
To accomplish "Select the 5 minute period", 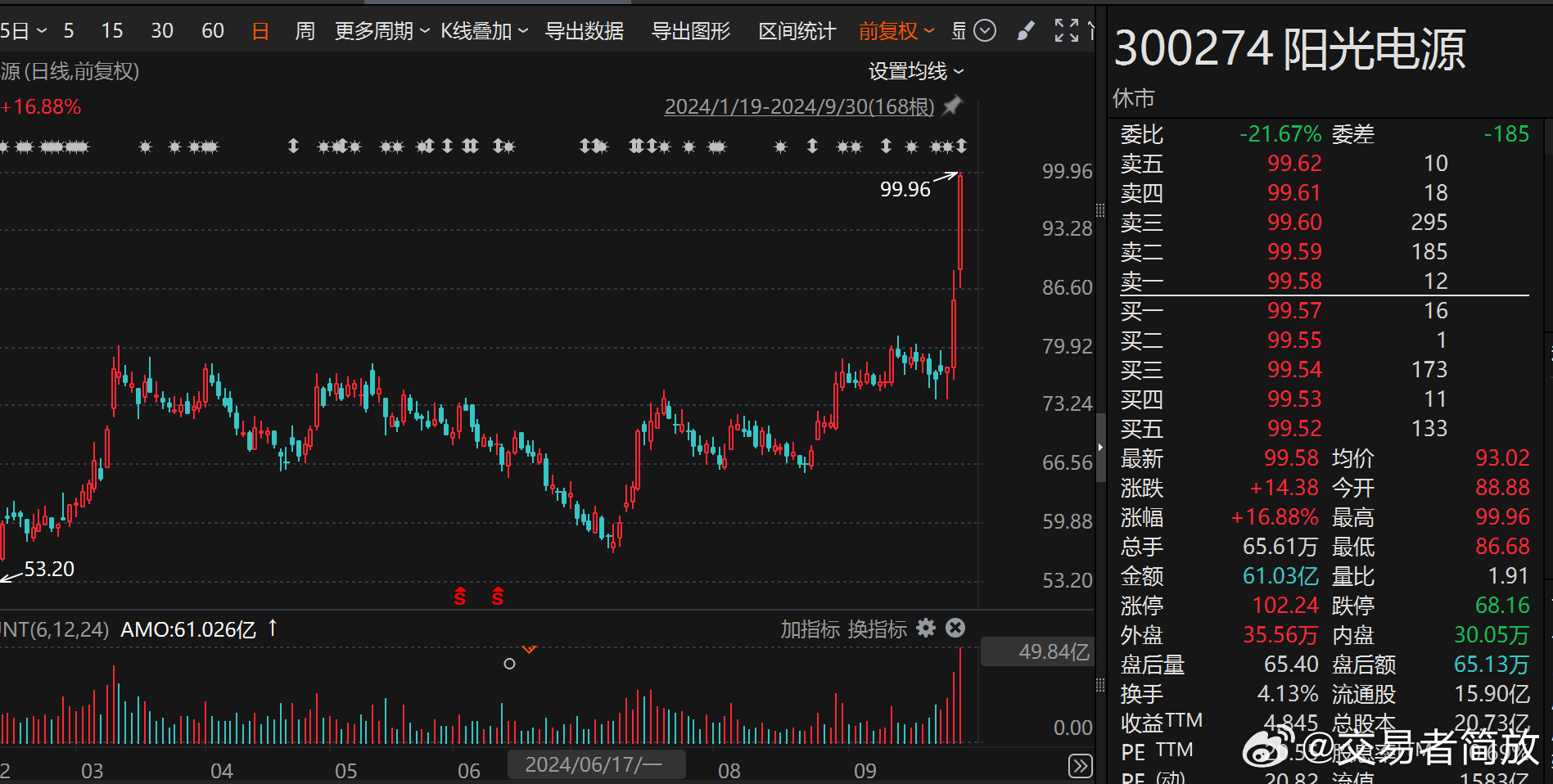I will (69, 31).
